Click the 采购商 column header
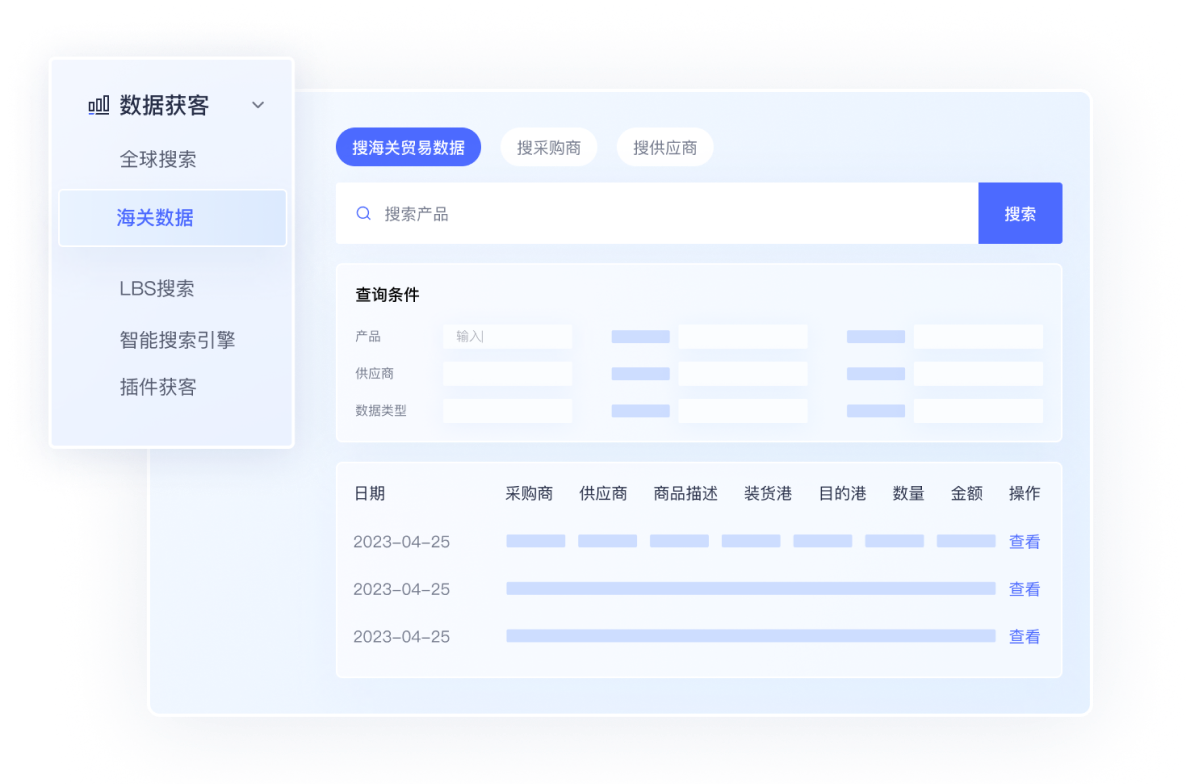Image resolution: width=1190 pixels, height=784 pixels. (529, 494)
